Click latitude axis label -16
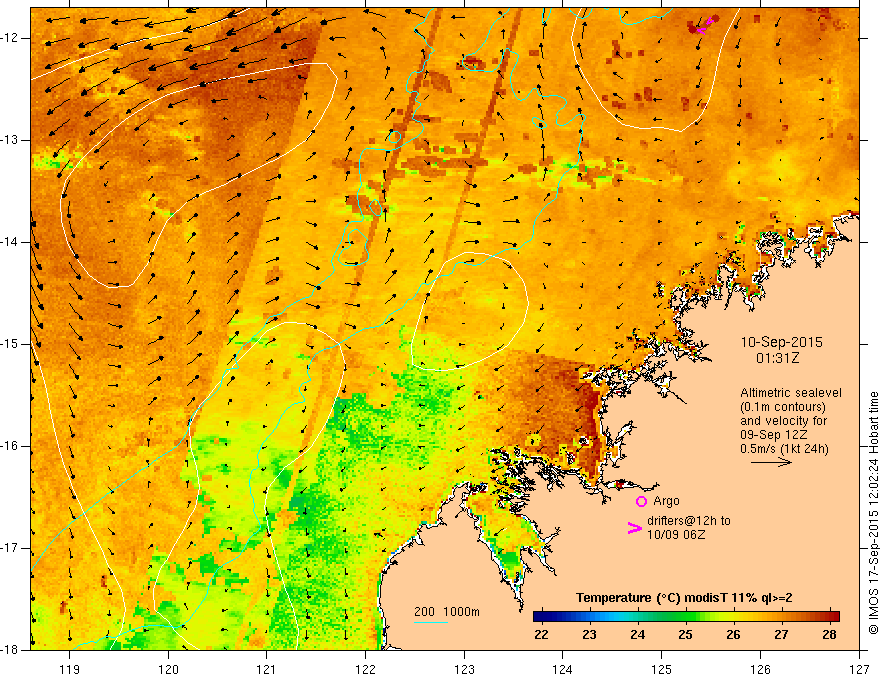The image size is (880, 680). (x=11, y=446)
